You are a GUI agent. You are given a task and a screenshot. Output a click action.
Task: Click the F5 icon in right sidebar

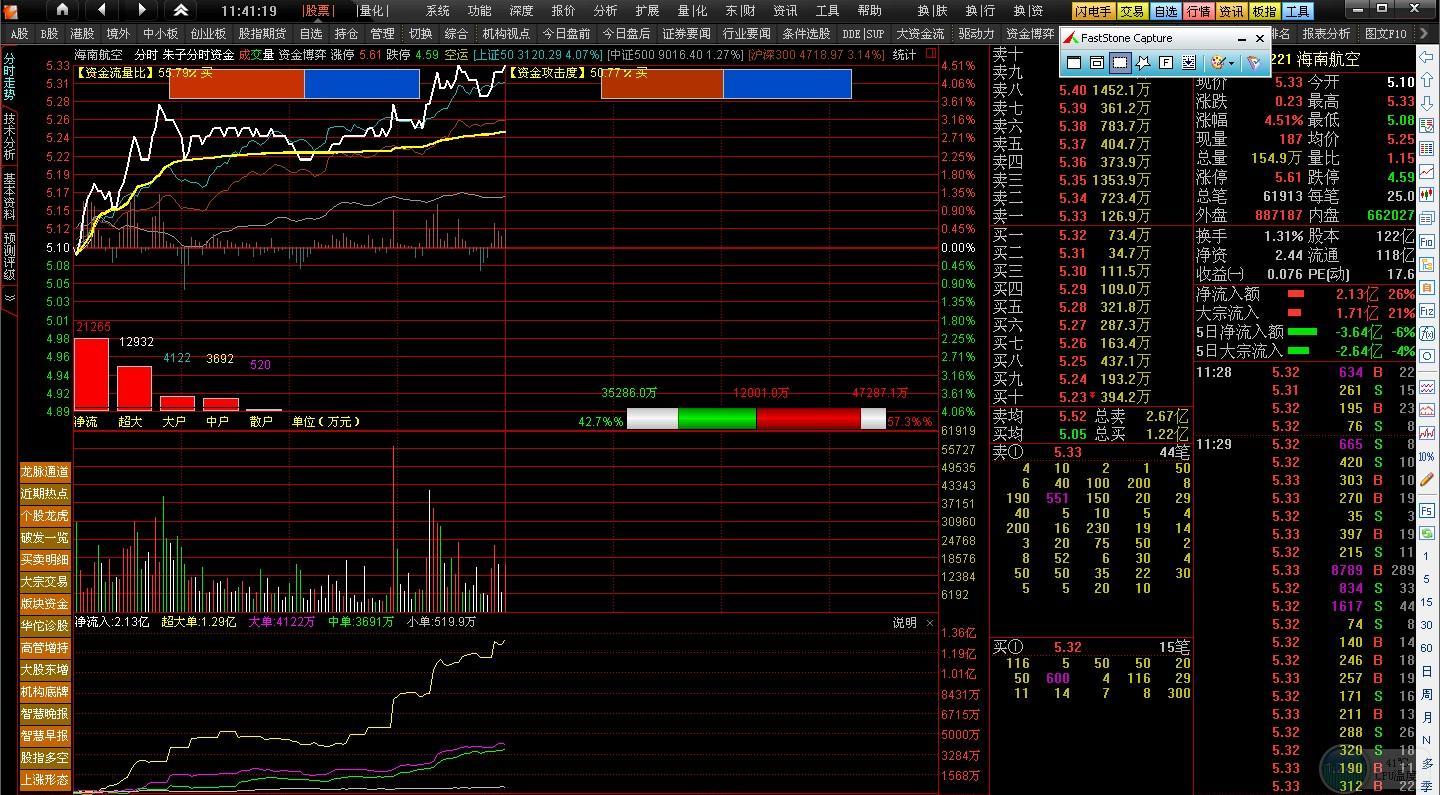(1427, 510)
